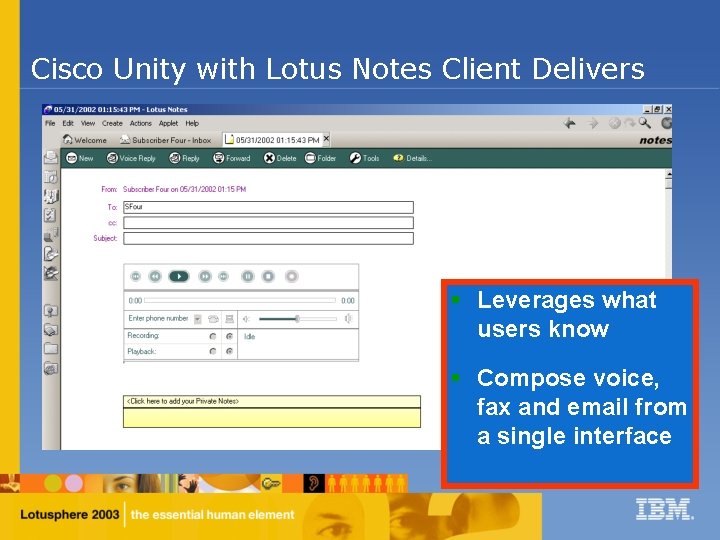Click the computer device icon
This screenshot has height=540, width=720.
[230, 319]
